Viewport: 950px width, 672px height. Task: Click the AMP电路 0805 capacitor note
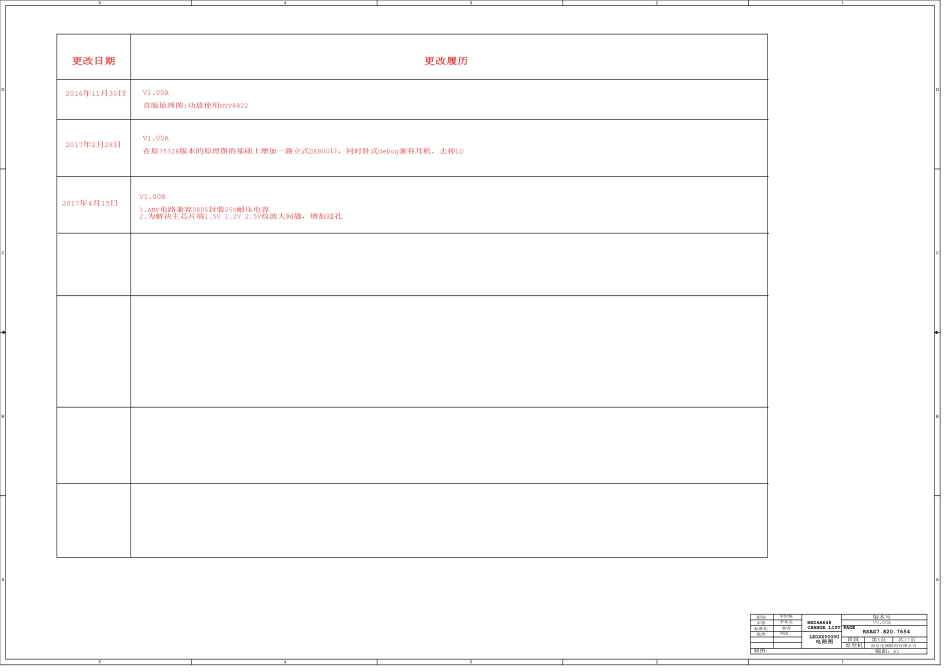tap(204, 209)
